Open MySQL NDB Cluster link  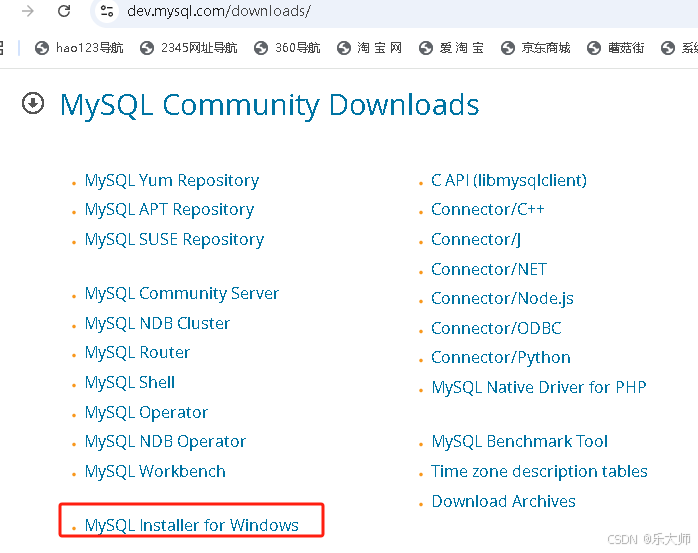tap(157, 323)
